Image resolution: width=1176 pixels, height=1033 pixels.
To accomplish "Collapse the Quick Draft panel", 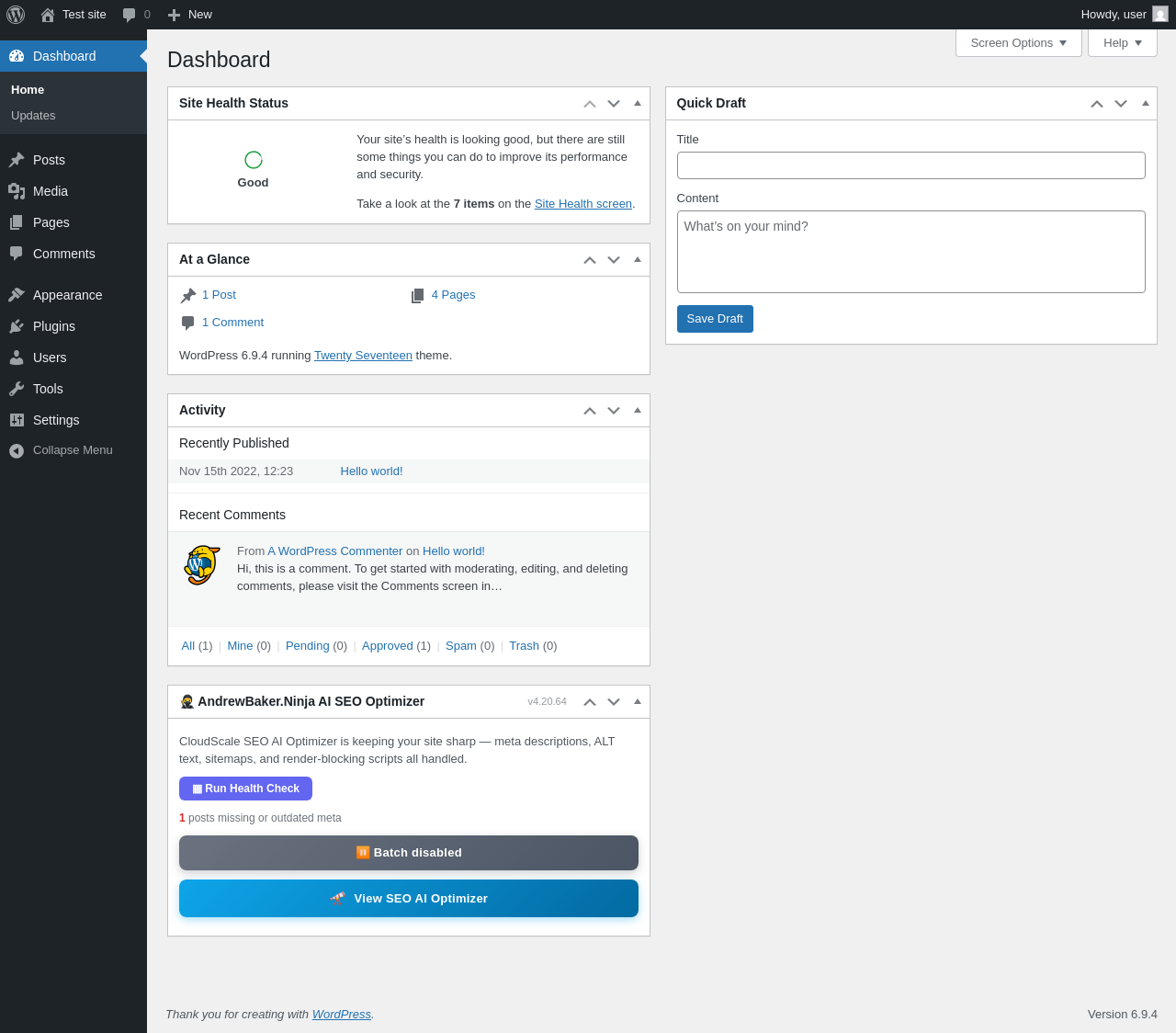I will point(1146,104).
